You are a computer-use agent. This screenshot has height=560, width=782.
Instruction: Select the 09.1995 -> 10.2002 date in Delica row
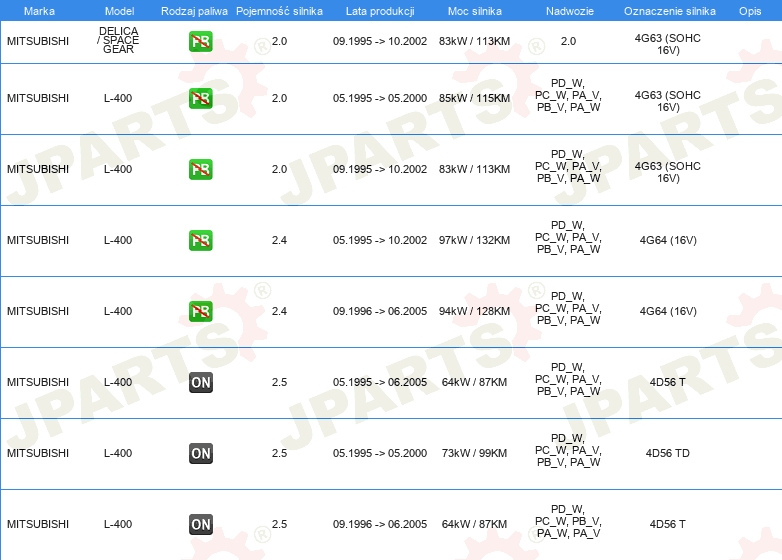380,41
